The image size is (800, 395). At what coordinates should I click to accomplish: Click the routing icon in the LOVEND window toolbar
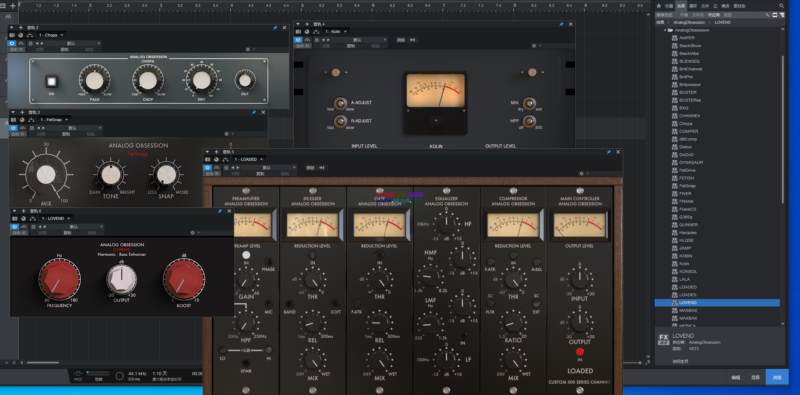(x=32, y=218)
